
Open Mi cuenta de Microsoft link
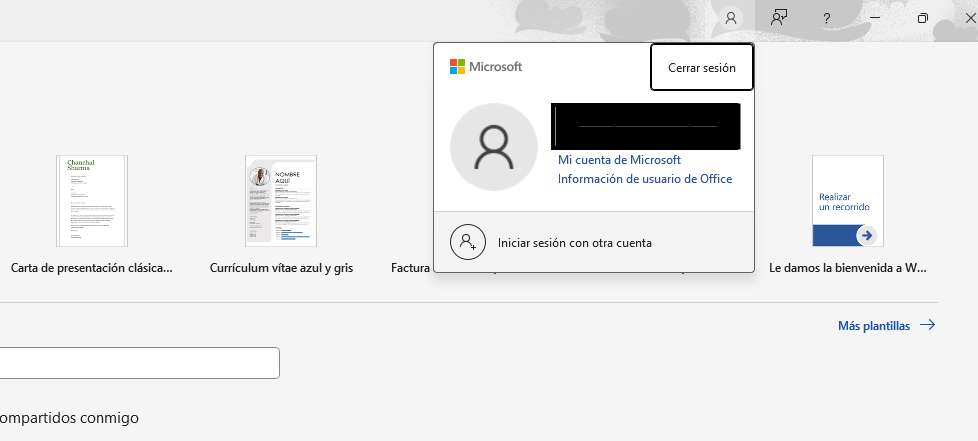coord(619,160)
